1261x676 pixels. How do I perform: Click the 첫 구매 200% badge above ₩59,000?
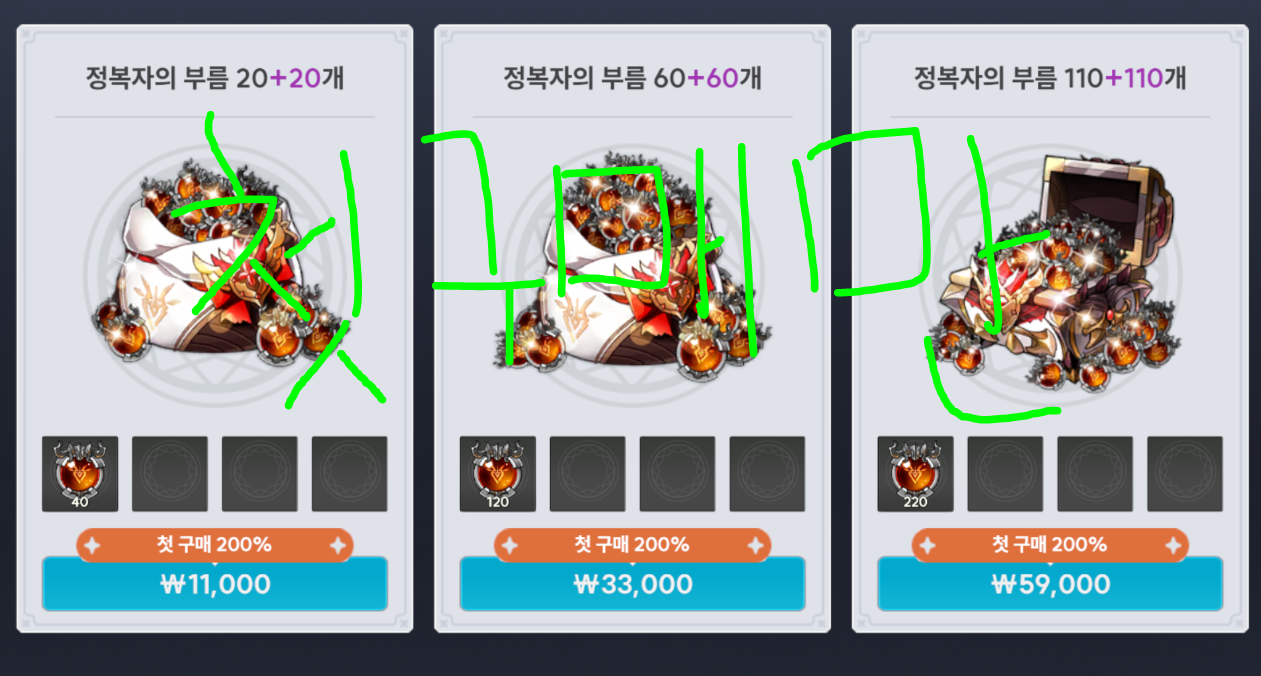pyautogui.click(x=1050, y=545)
